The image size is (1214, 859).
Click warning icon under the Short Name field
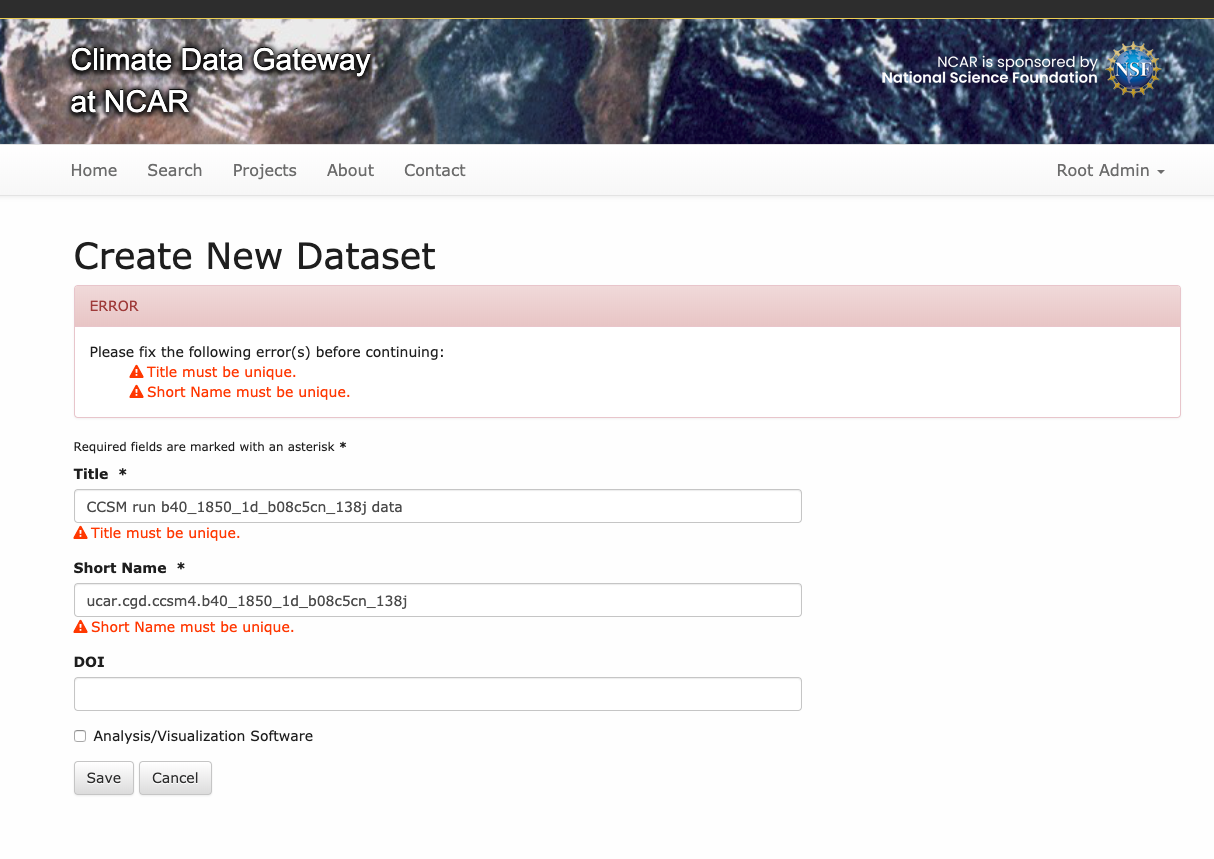tap(81, 627)
